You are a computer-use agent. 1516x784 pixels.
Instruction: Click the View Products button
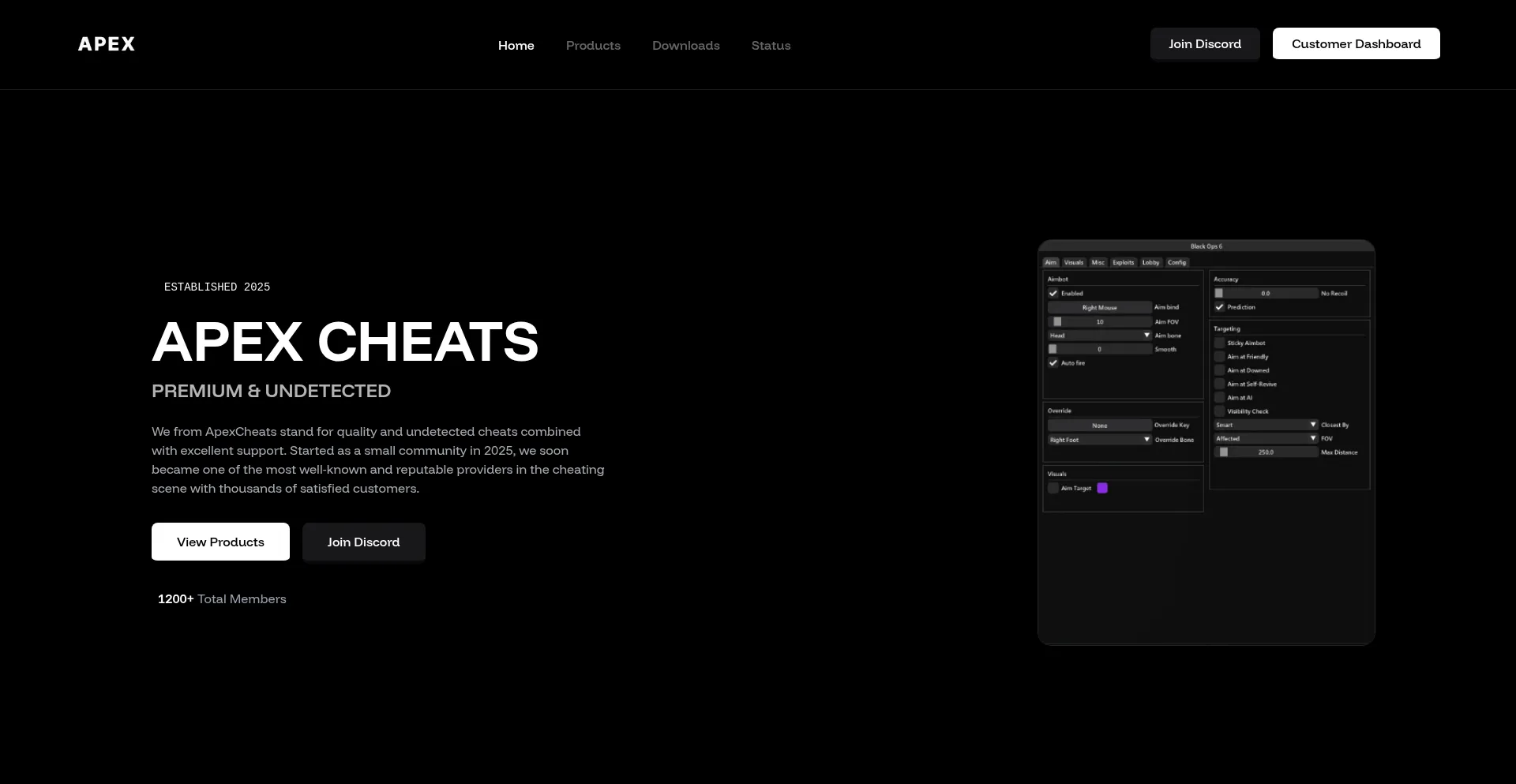tap(220, 542)
